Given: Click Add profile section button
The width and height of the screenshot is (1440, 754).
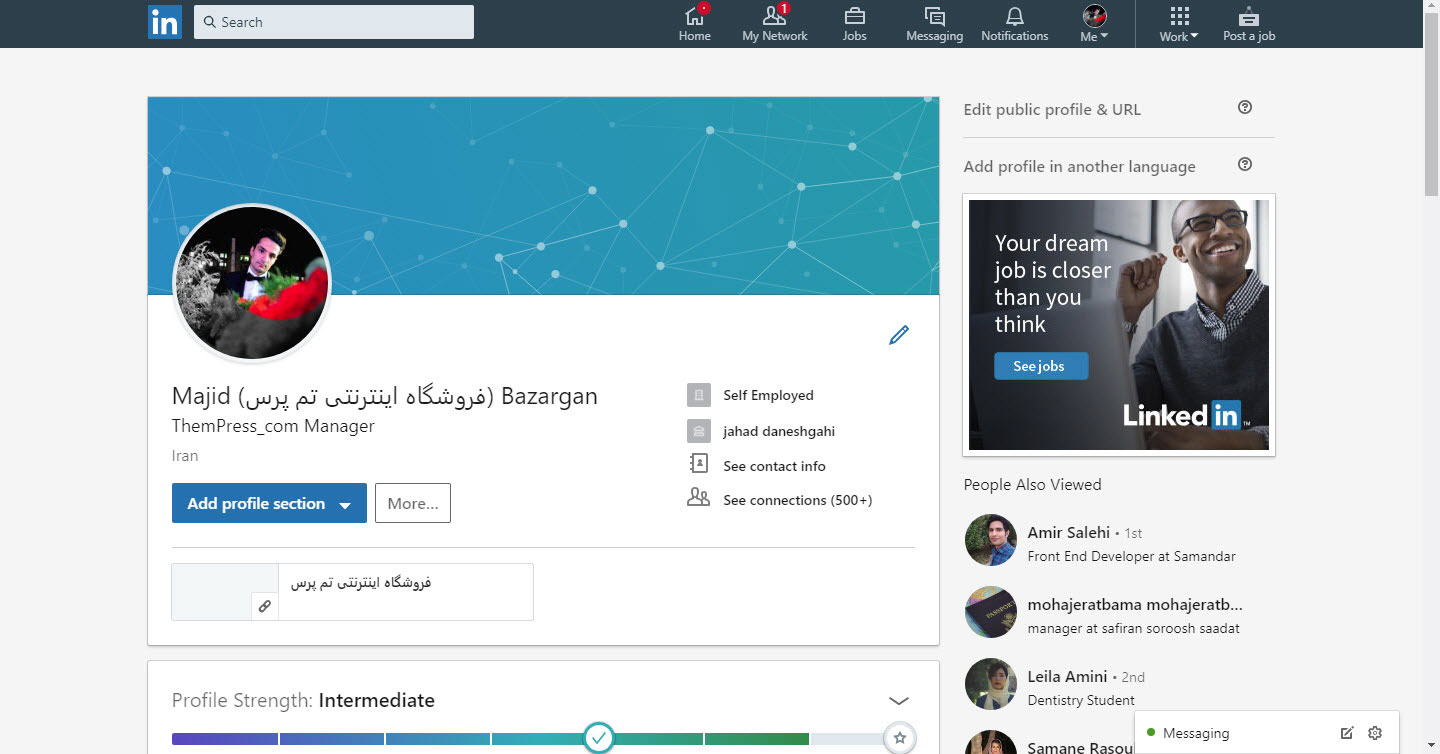Looking at the screenshot, I should click(269, 503).
